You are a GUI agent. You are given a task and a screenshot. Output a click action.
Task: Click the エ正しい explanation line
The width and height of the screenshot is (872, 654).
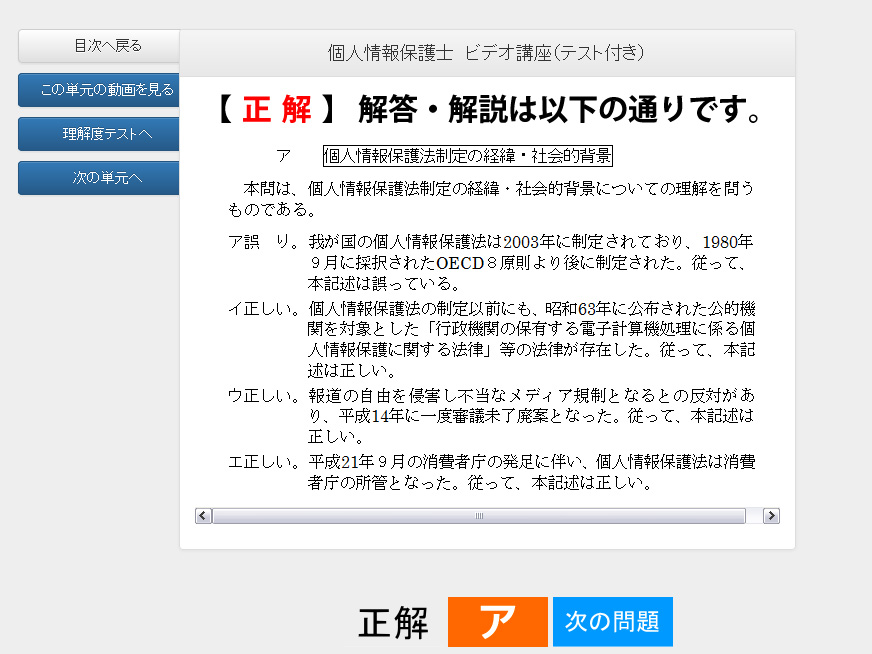491,472
